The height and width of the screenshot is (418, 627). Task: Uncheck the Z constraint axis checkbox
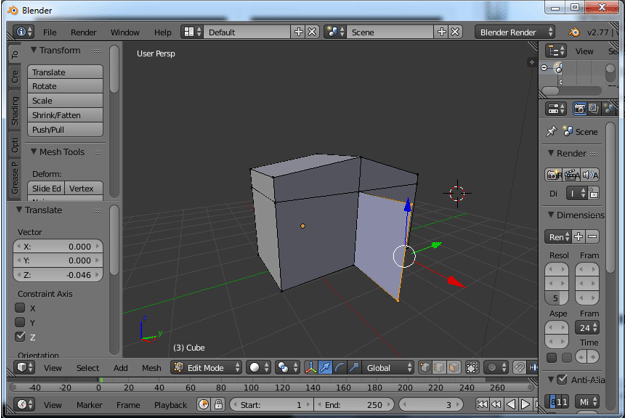[20, 336]
